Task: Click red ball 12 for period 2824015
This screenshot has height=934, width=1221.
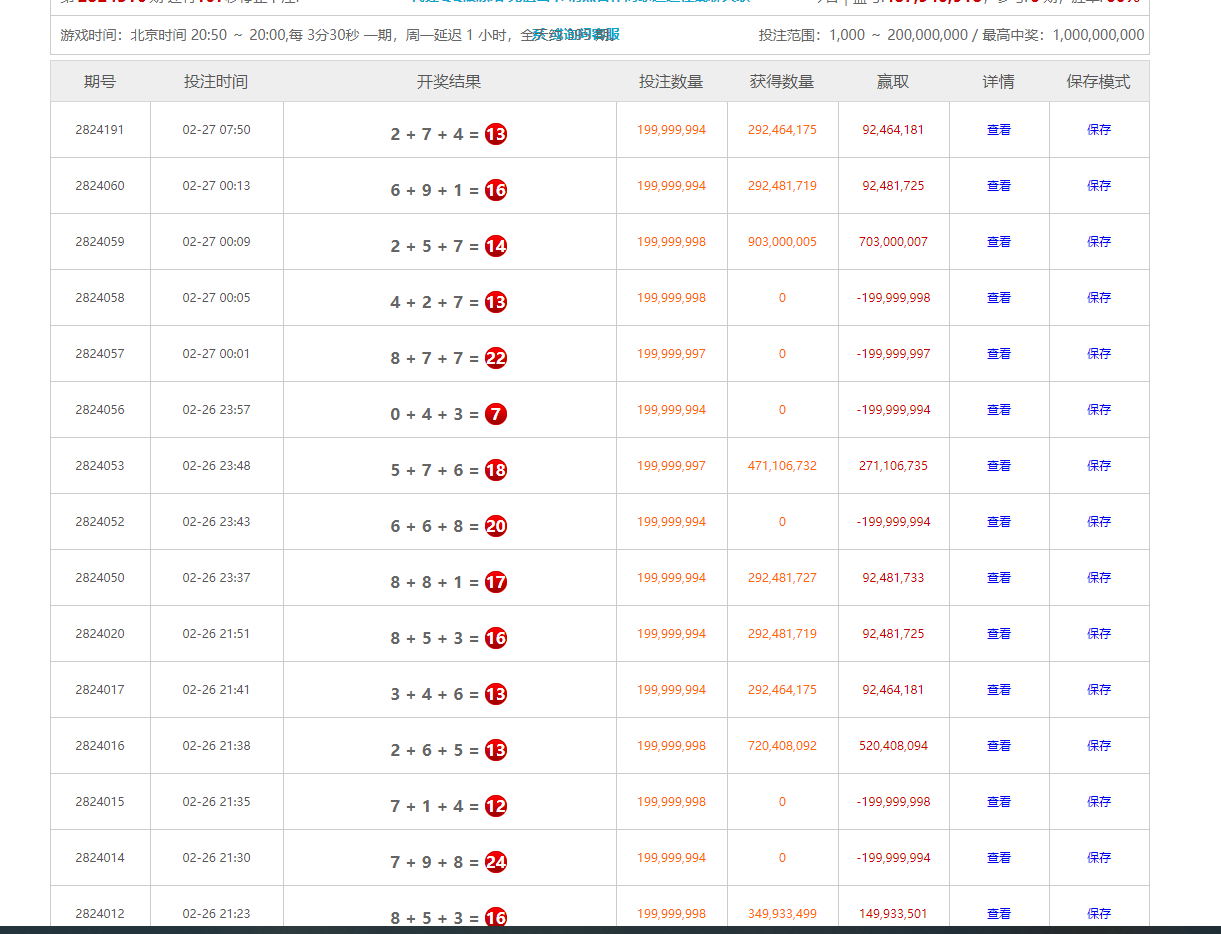Action: (x=496, y=806)
